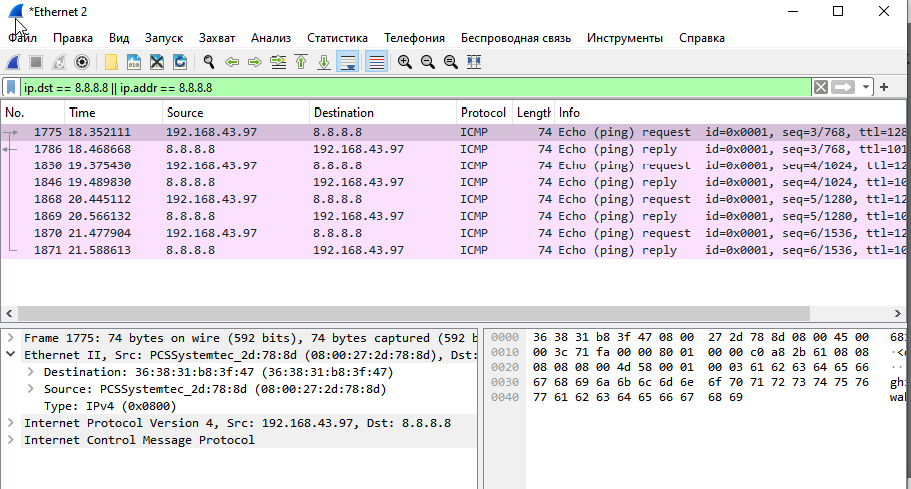Open the Захват menu
Image resolution: width=911 pixels, height=489 pixels.
click(217, 38)
